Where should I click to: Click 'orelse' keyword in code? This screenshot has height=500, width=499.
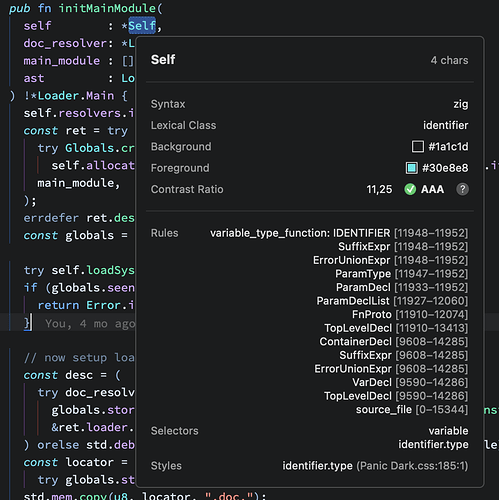coord(58,445)
